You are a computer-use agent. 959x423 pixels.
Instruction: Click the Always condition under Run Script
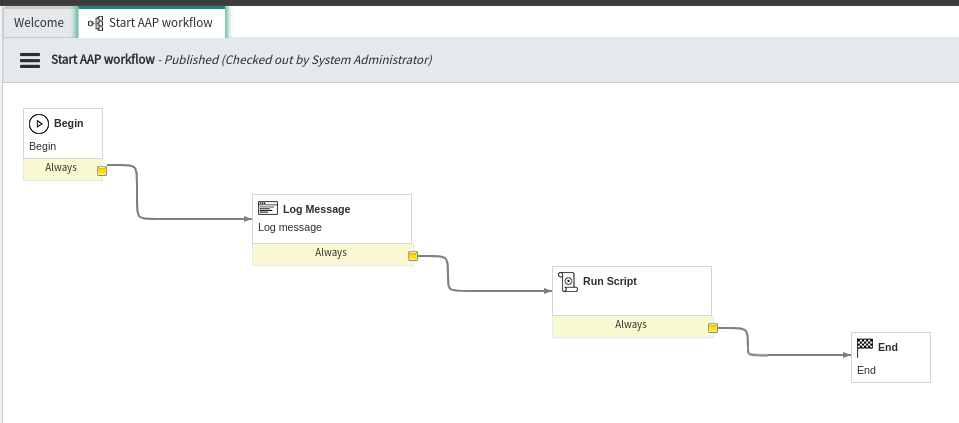click(x=631, y=325)
